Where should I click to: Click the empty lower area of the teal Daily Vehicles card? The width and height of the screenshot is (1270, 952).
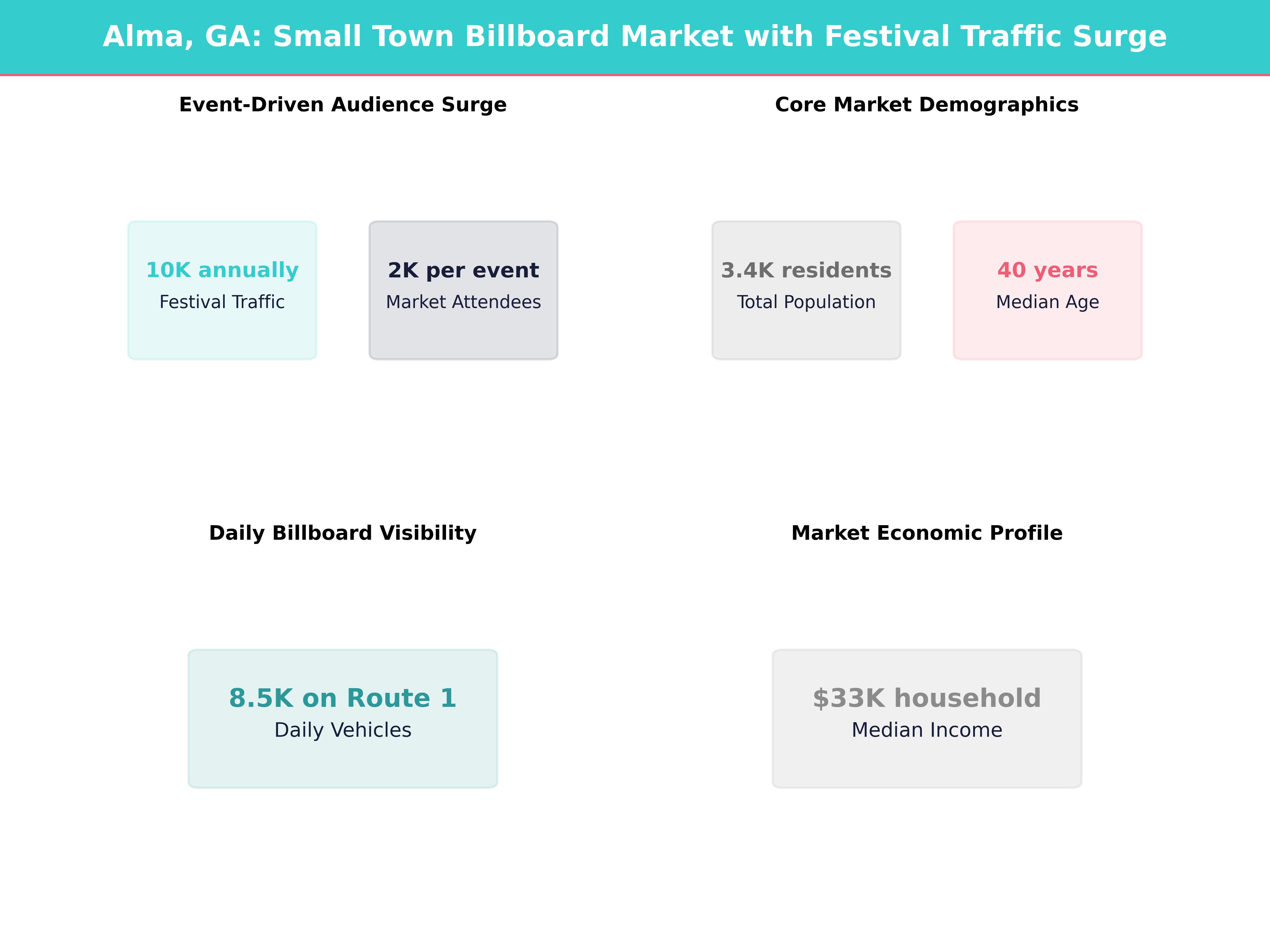click(x=343, y=766)
